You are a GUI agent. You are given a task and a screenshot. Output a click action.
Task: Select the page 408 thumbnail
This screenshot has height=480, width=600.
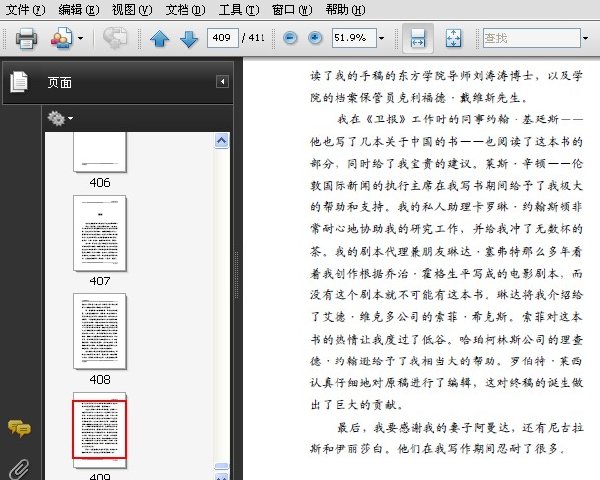(100, 331)
